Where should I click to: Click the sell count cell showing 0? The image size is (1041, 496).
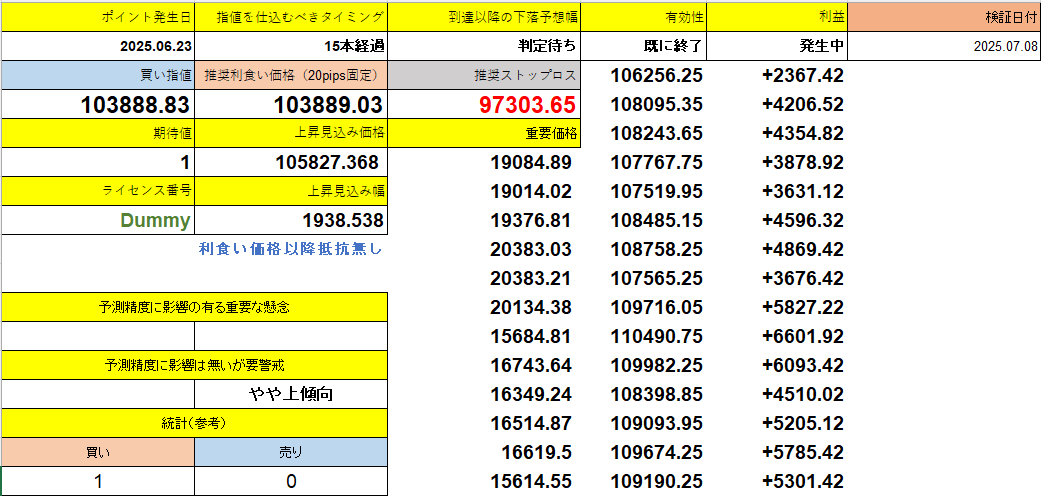click(x=291, y=481)
